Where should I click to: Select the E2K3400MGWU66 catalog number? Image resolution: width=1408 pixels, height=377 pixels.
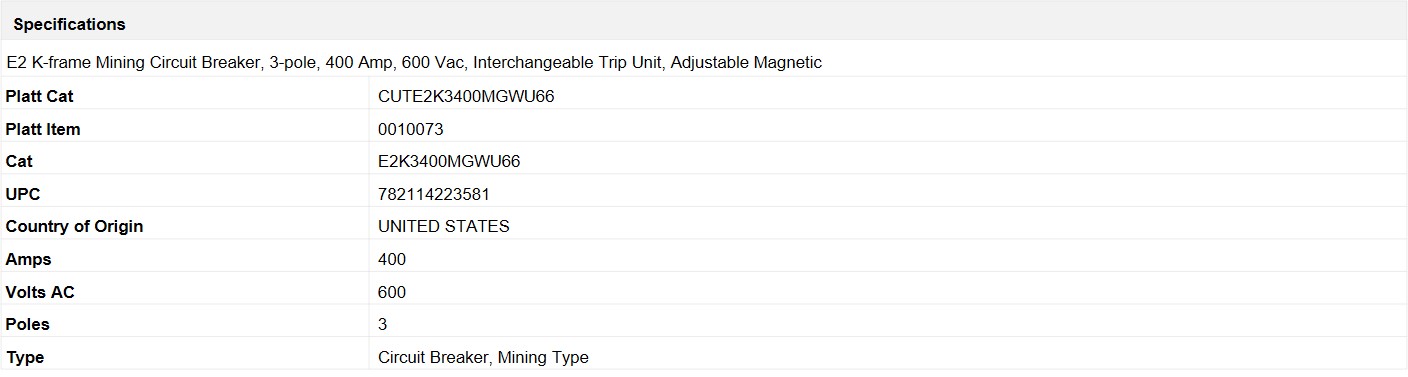449,161
